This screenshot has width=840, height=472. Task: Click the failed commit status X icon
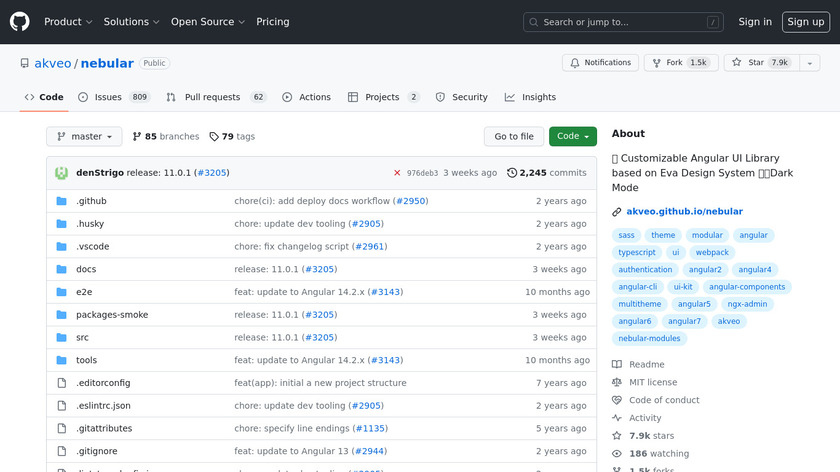397,173
